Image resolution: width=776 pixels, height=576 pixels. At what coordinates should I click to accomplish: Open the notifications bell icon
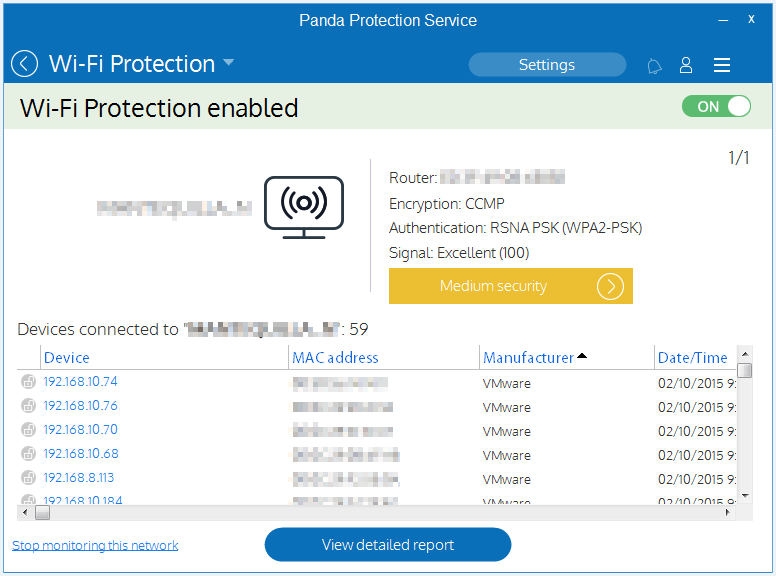pos(654,65)
